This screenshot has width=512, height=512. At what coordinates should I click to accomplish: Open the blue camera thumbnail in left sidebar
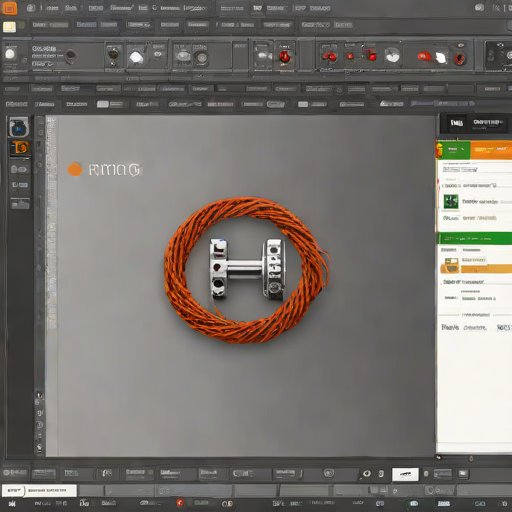19,127
